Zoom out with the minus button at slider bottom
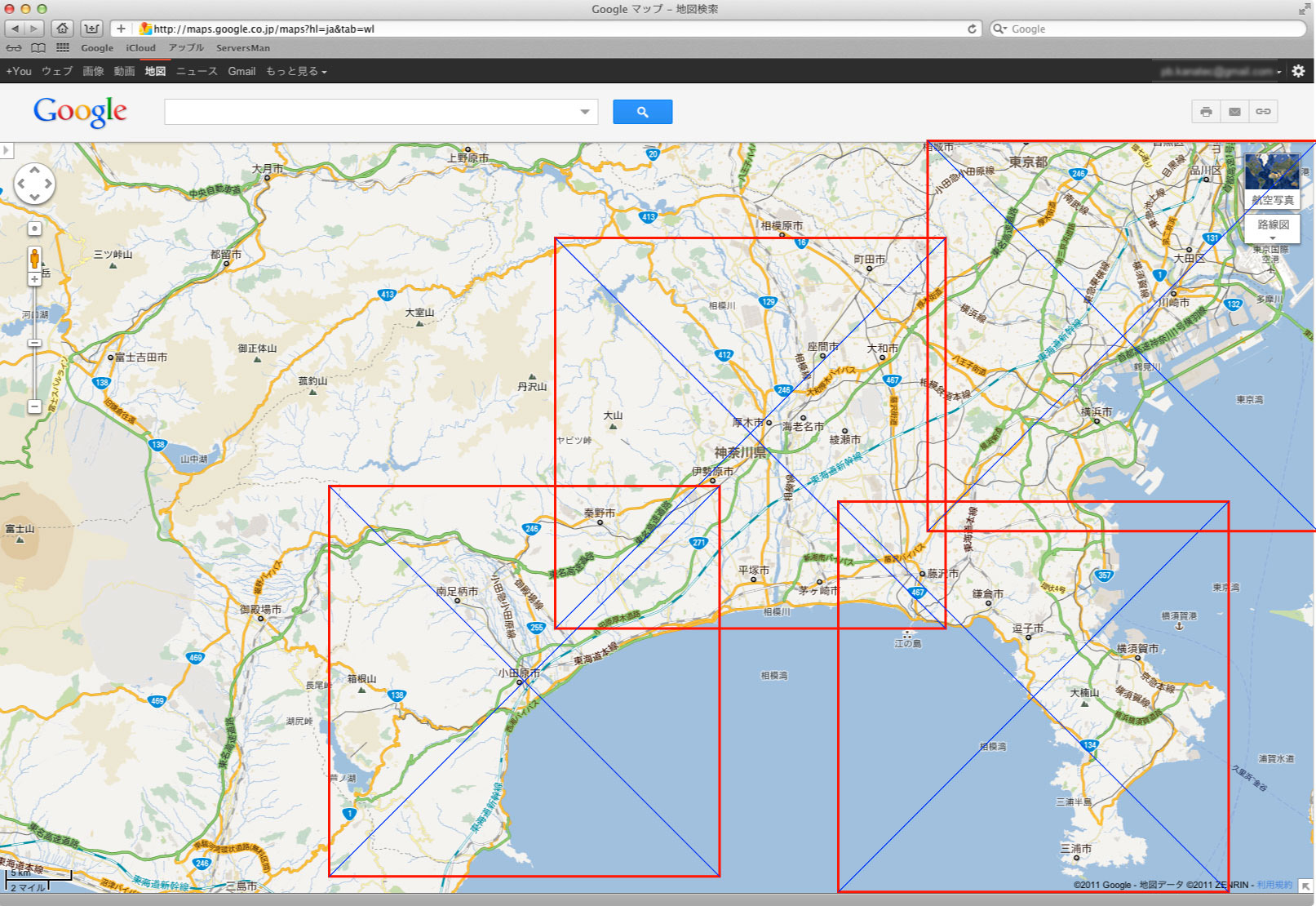 34,406
